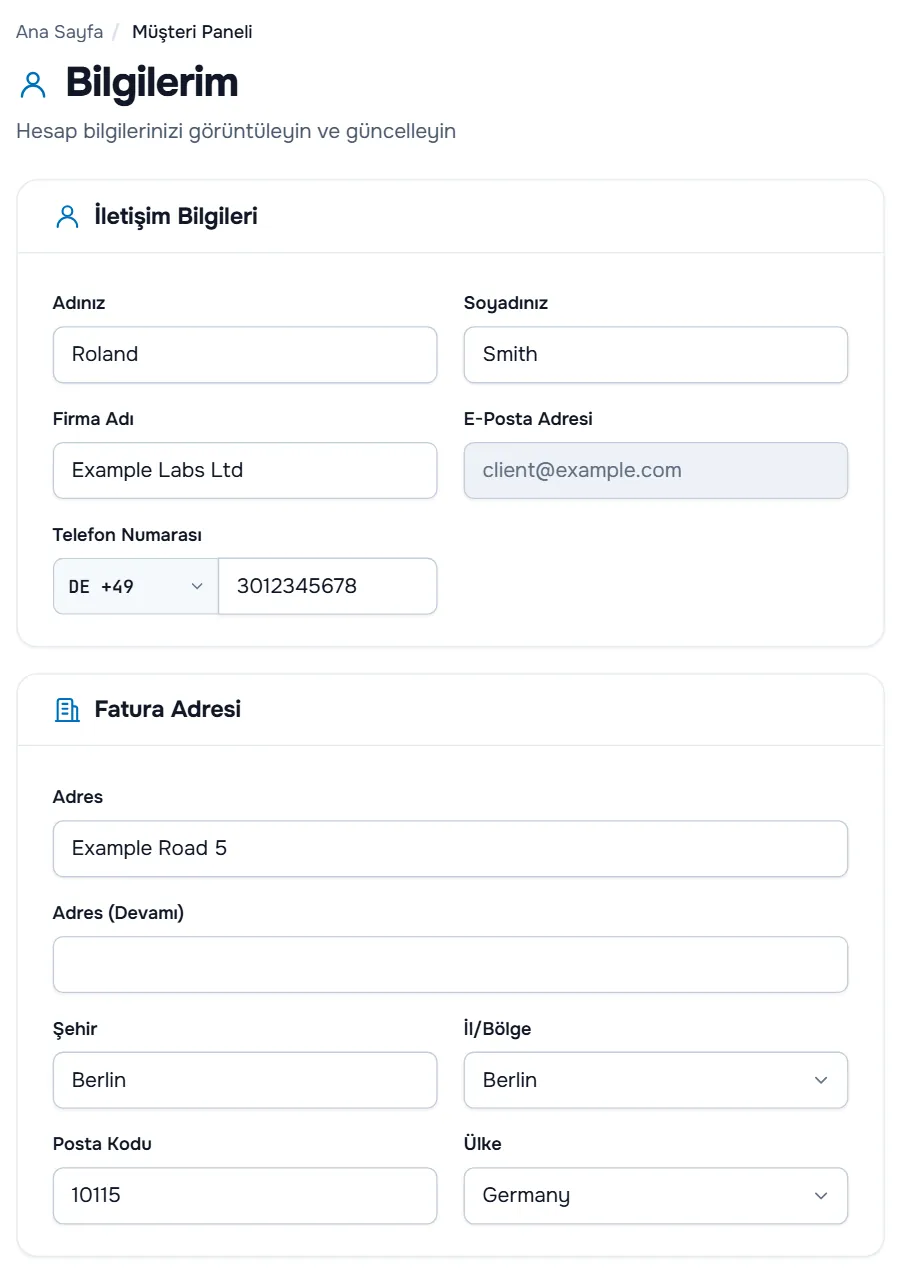Click the Fatura Adresi section title

168,709
